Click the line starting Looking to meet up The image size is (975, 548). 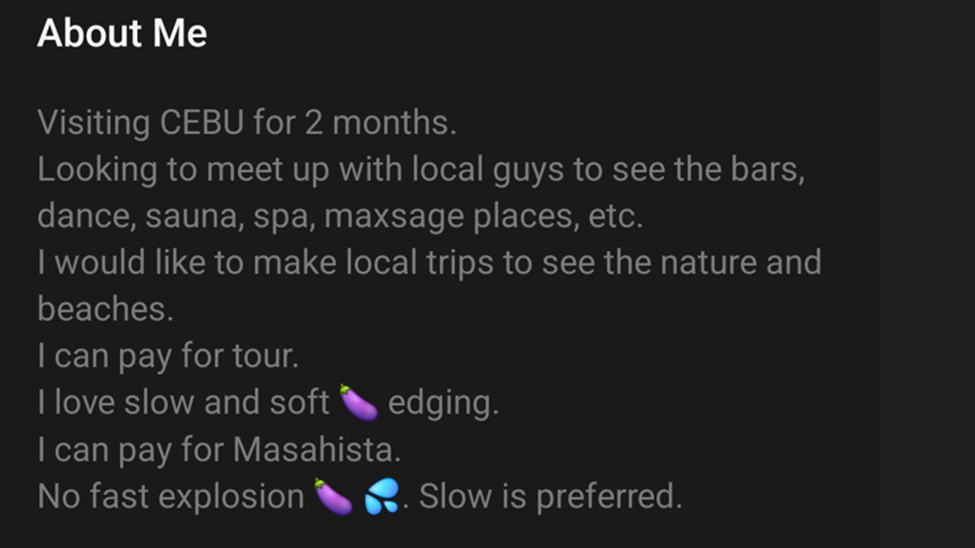pyautogui.click(x=421, y=170)
